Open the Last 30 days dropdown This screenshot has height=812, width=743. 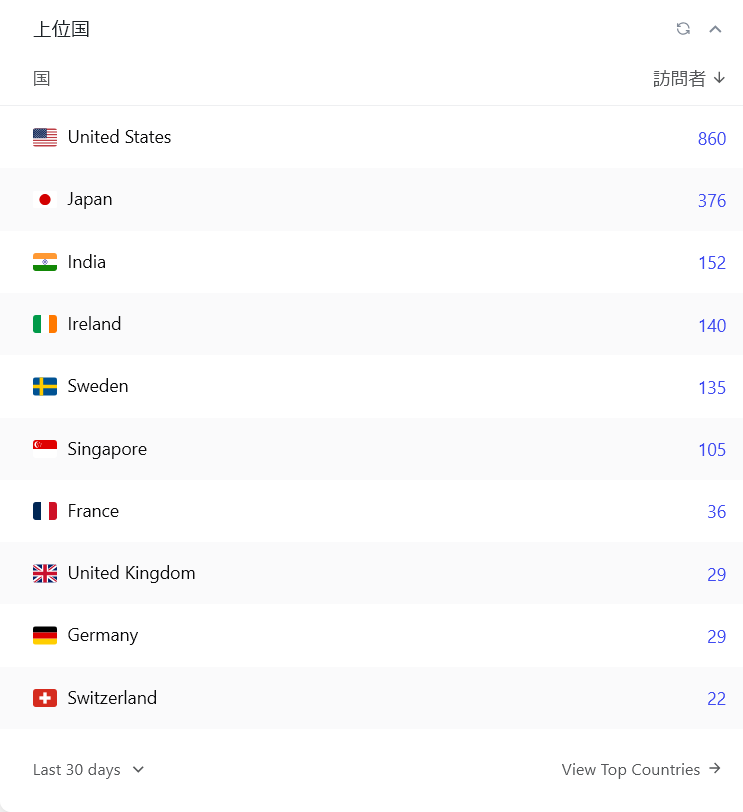[x=88, y=770]
